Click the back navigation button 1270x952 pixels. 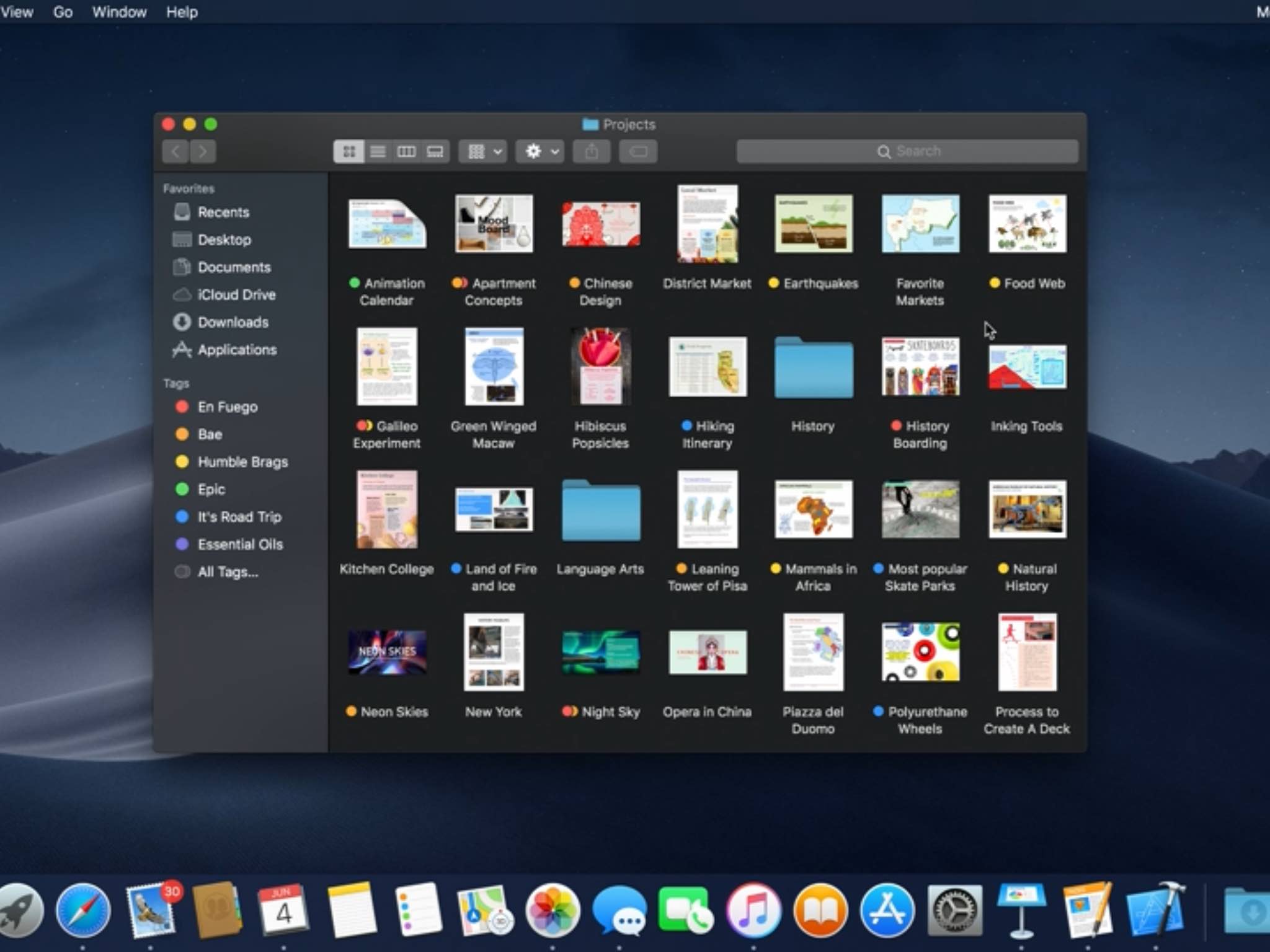176,150
